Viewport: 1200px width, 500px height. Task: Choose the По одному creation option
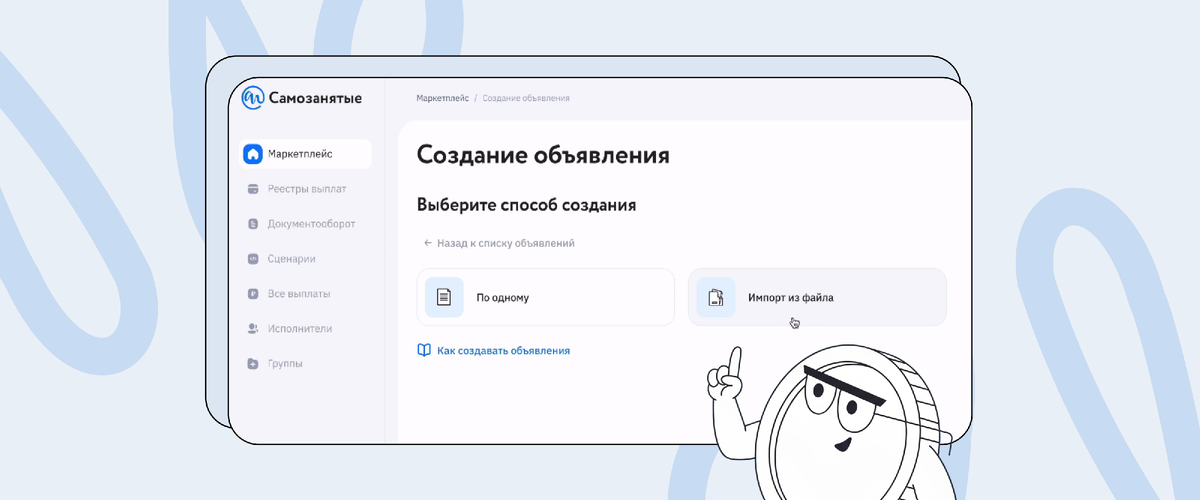click(546, 297)
